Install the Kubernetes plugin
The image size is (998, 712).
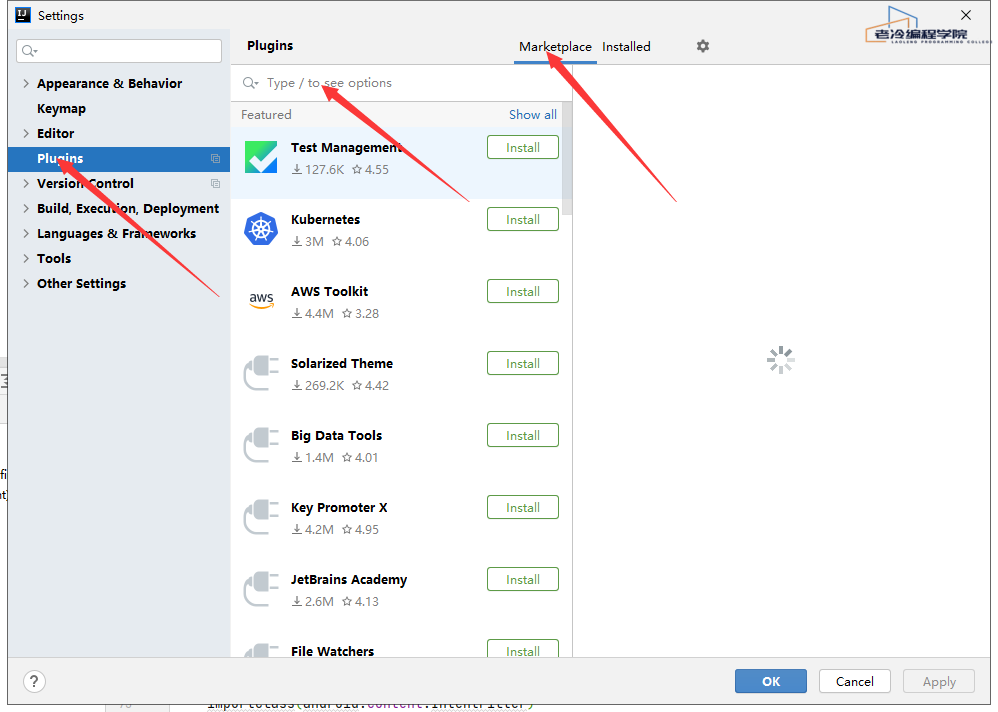coord(523,219)
